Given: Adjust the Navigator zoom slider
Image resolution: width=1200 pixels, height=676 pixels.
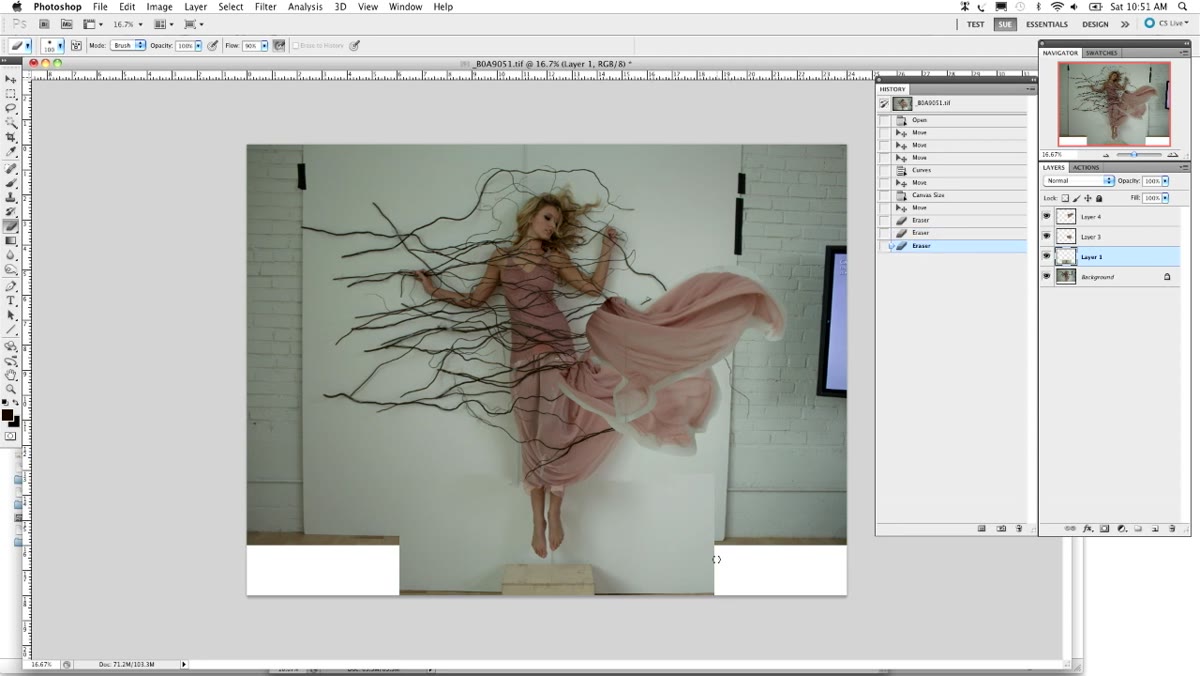Looking at the screenshot, I should point(1132,155).
